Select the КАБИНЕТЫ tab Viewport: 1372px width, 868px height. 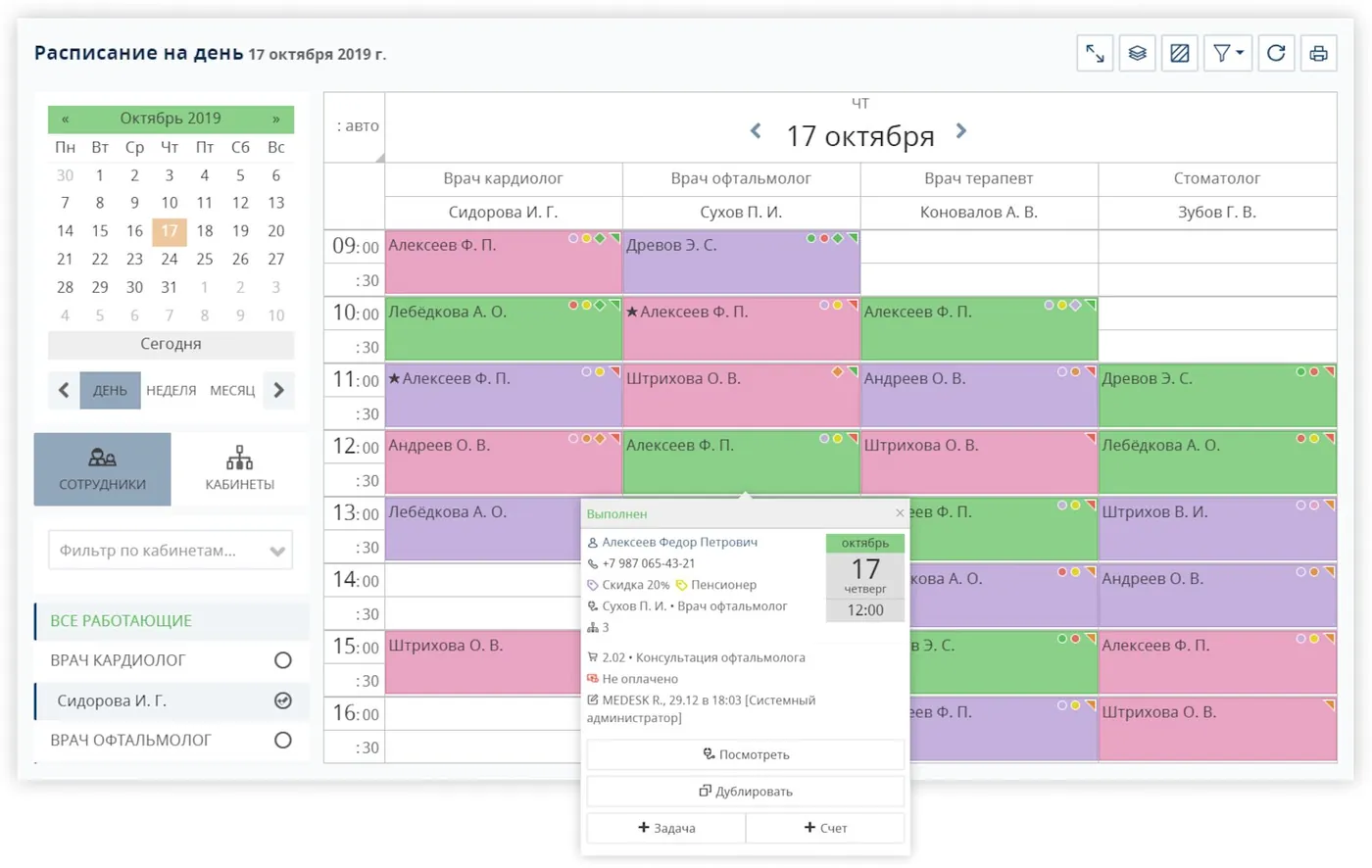[x=240, y=469]
